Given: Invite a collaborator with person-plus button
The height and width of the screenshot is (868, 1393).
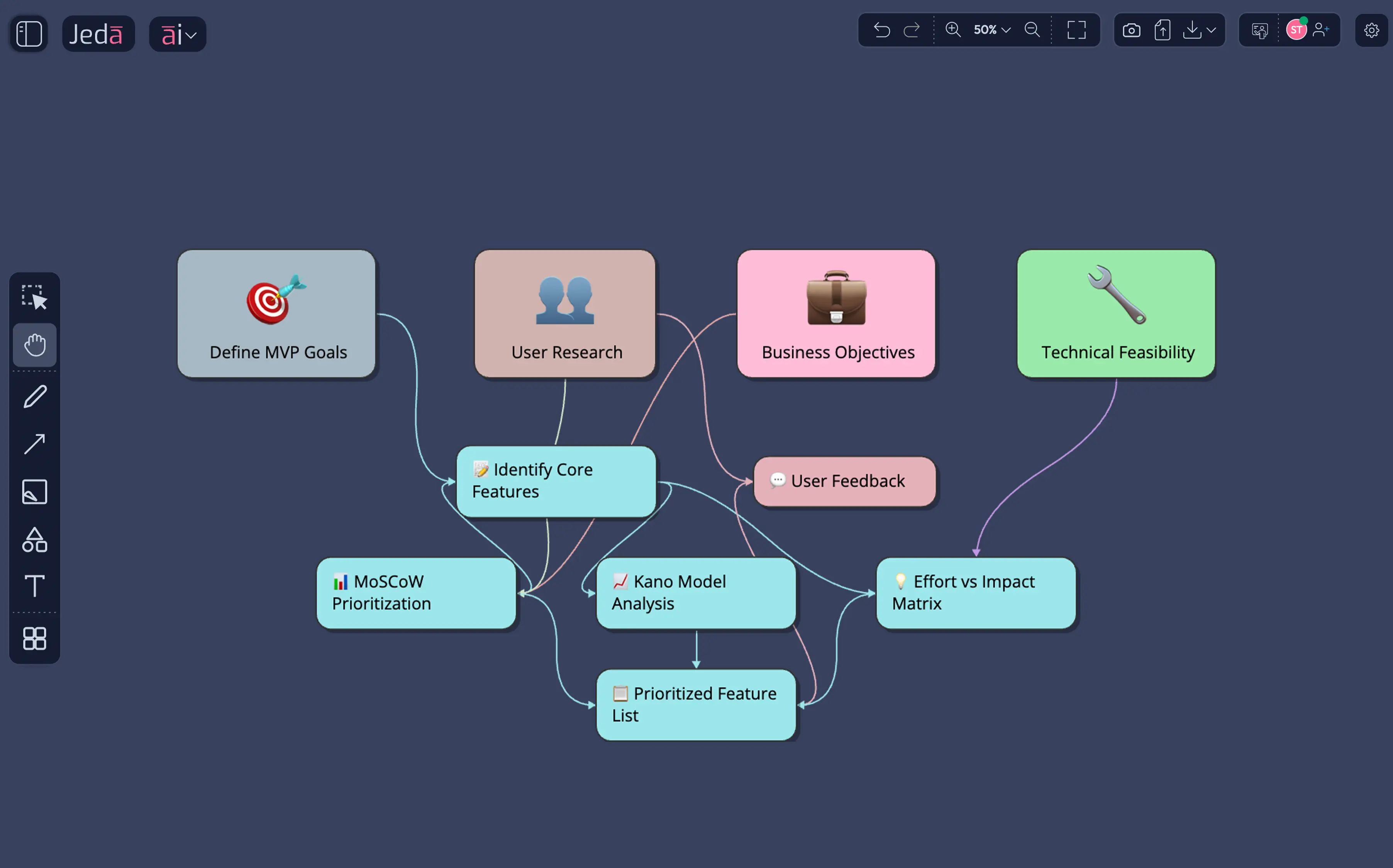Looking at the screenshot, I should coord(1322,29).
